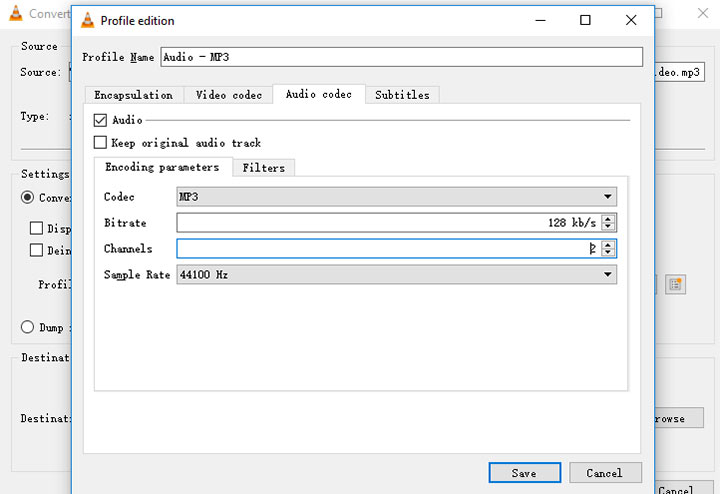The width and height of the screenshot is (720, 494).
Task: Open the Encoding parameters sub-tab
Action: [x=163, y=167]
